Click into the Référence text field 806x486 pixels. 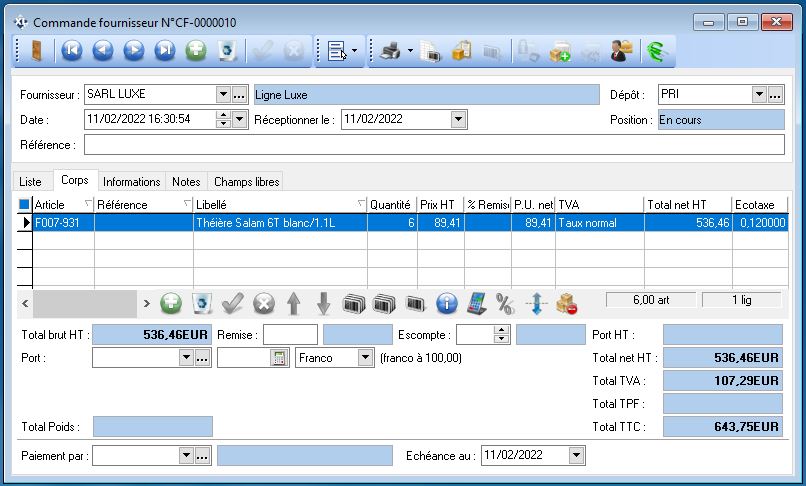point(434,146)
